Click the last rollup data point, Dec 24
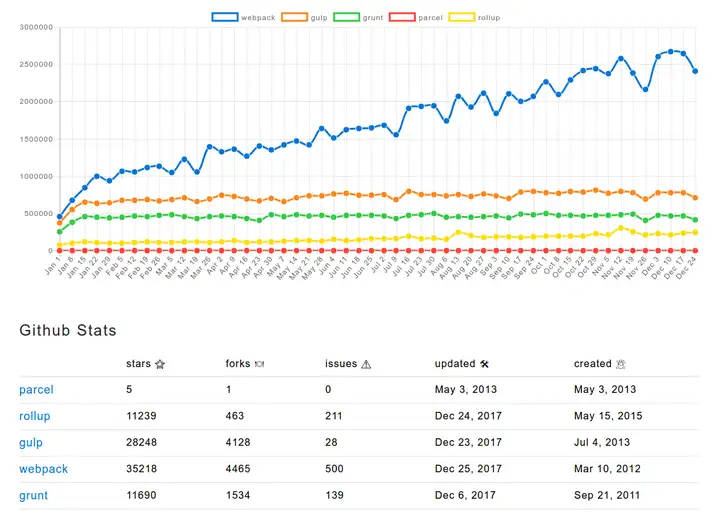This screenshot has width=720, height=517. click(x=695, y=232)
